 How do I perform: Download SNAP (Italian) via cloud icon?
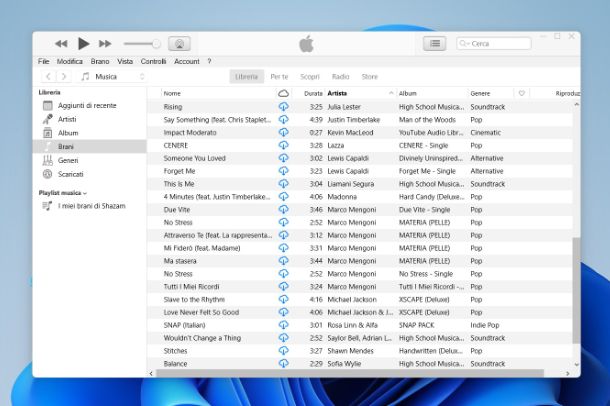[284, 325]
